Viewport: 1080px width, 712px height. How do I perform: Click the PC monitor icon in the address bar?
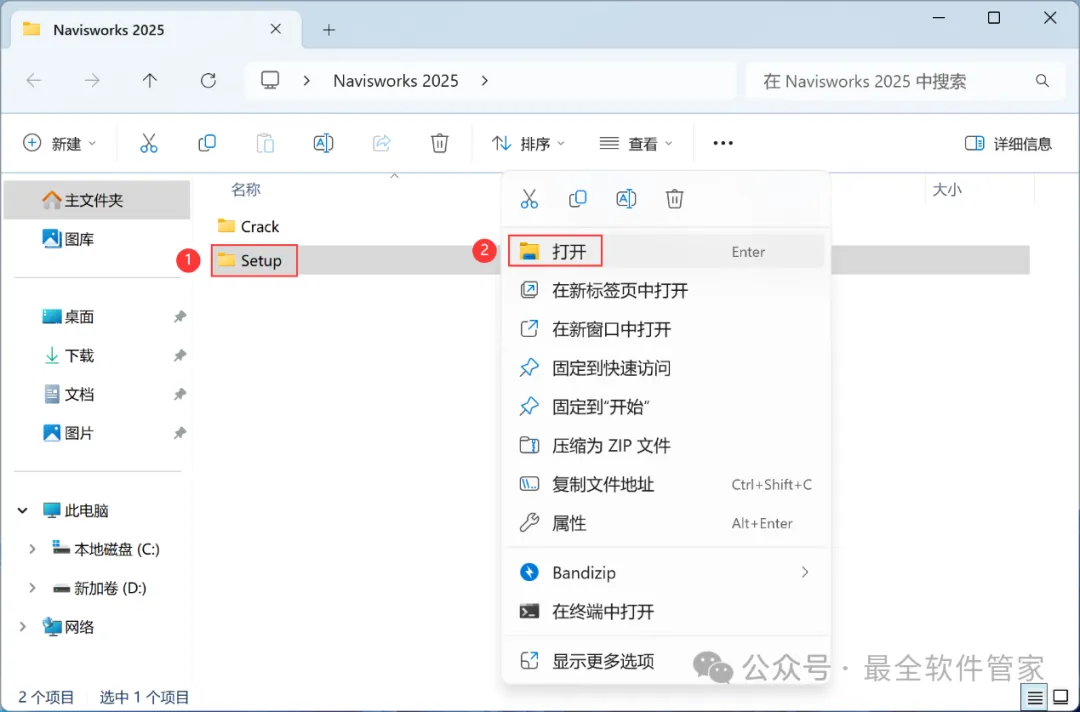click(x=270, y=81)
